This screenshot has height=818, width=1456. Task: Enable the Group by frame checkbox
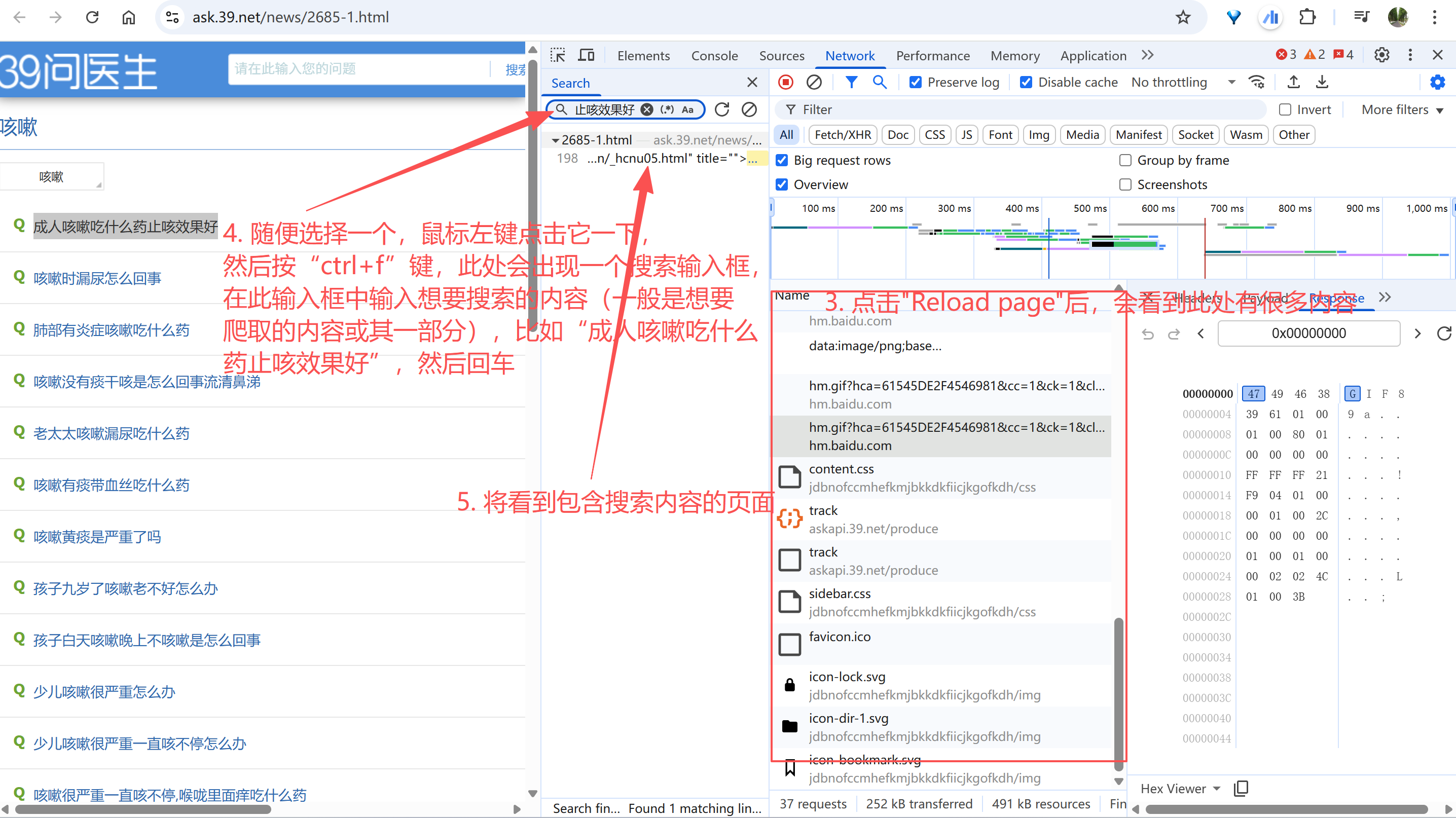click(1125, 161)
